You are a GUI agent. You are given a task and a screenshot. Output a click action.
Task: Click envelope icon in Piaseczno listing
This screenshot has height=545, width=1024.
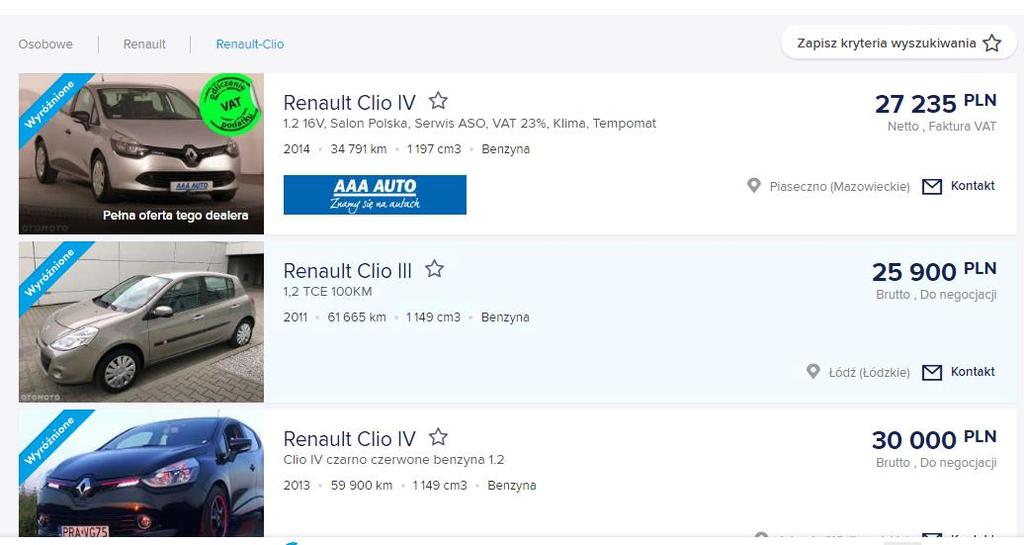[x=932, y=187]
